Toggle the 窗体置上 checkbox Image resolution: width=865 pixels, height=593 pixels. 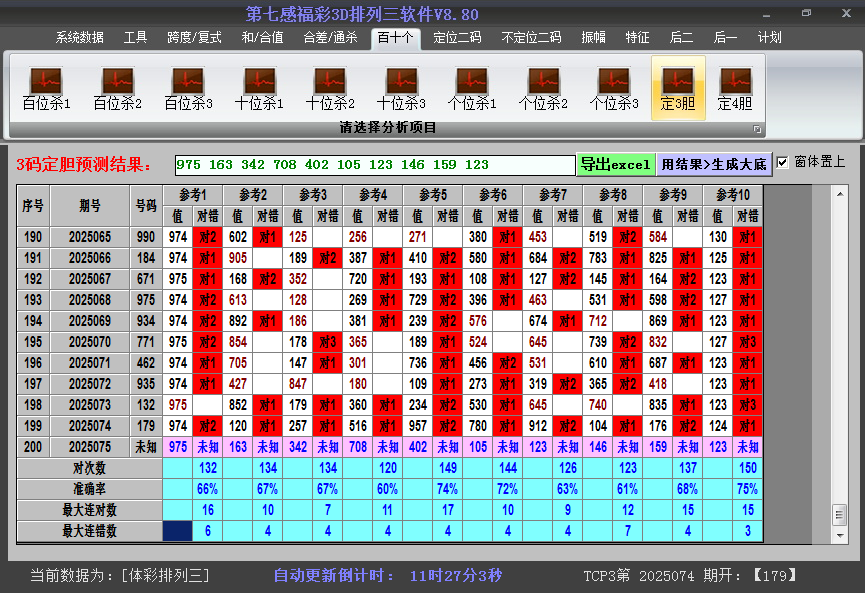pos(782,162)
